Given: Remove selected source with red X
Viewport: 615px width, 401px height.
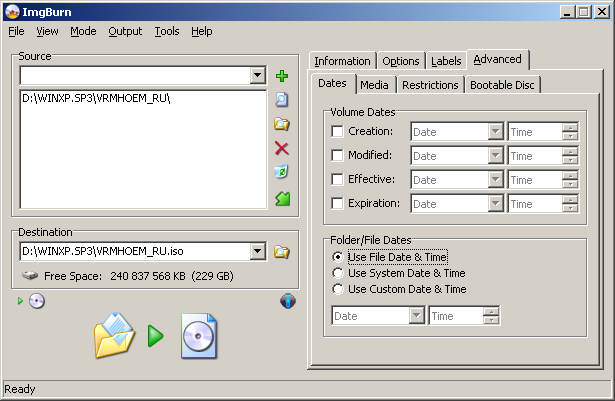Looking at the screenshot, I should 282,148.
